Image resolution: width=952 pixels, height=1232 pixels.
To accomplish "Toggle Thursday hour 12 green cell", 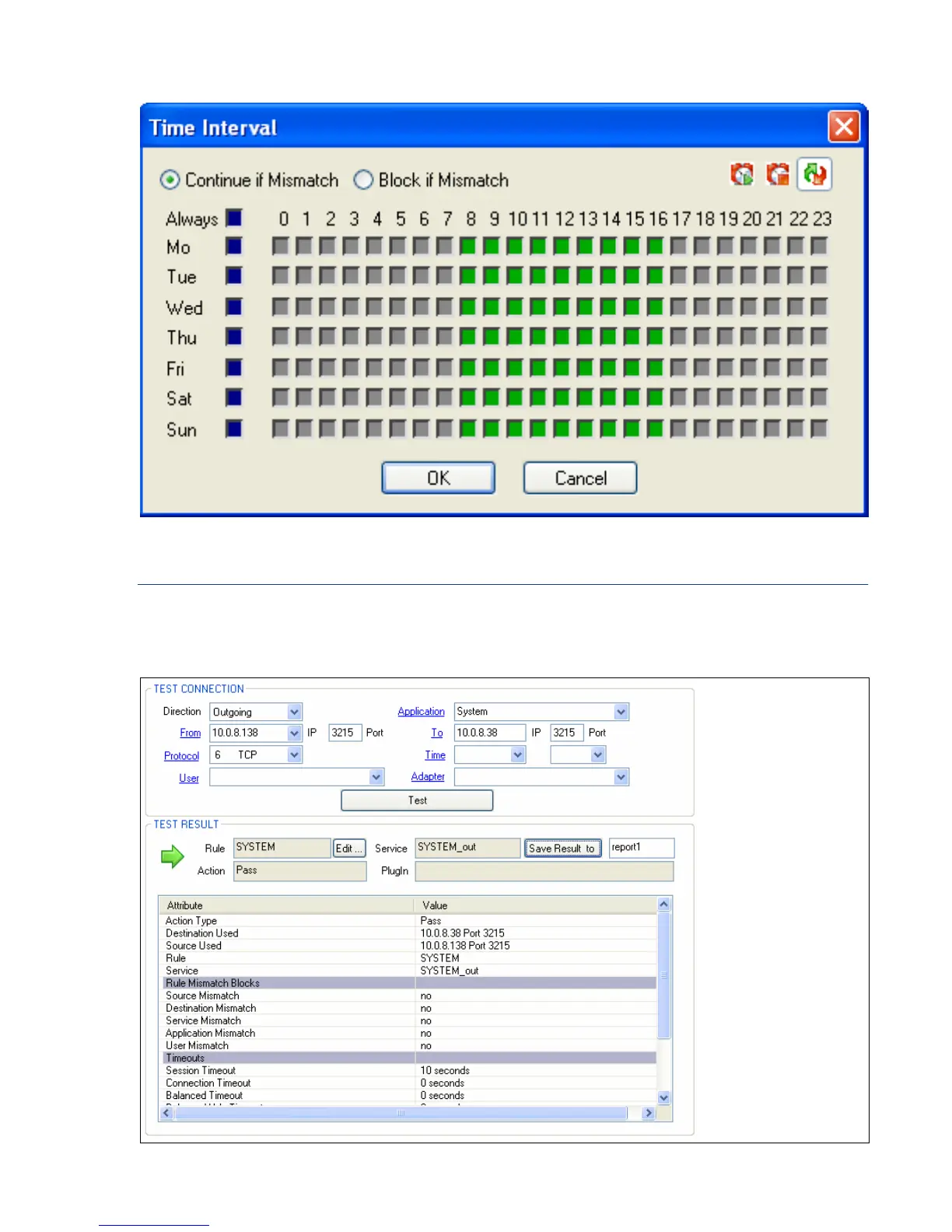I will pos(562,337).
